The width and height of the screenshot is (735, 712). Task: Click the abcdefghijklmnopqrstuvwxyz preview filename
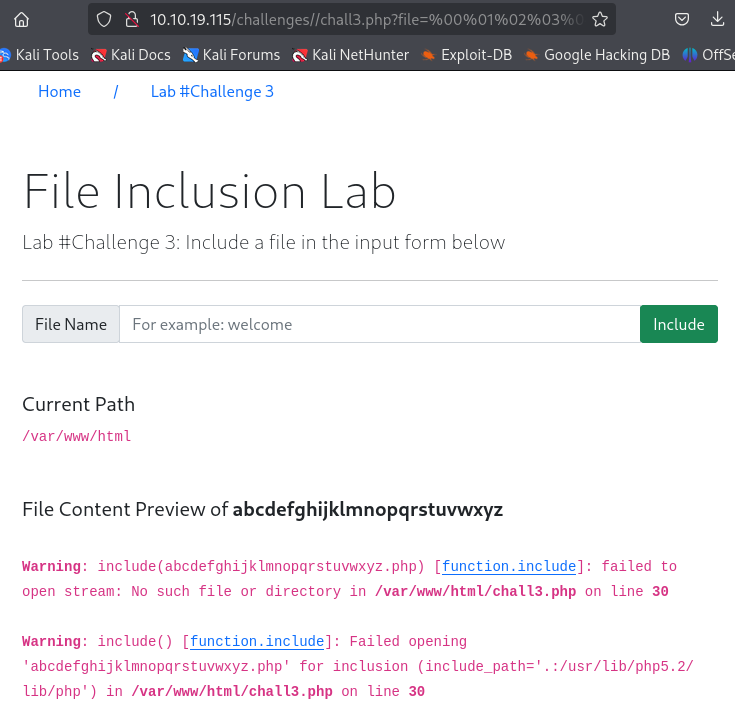tap(368, 510)
